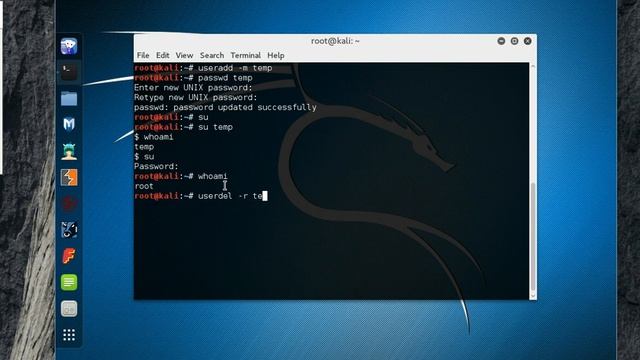
Task: Open the green Leafpad notes dock icon
Action: pos(69,282)
